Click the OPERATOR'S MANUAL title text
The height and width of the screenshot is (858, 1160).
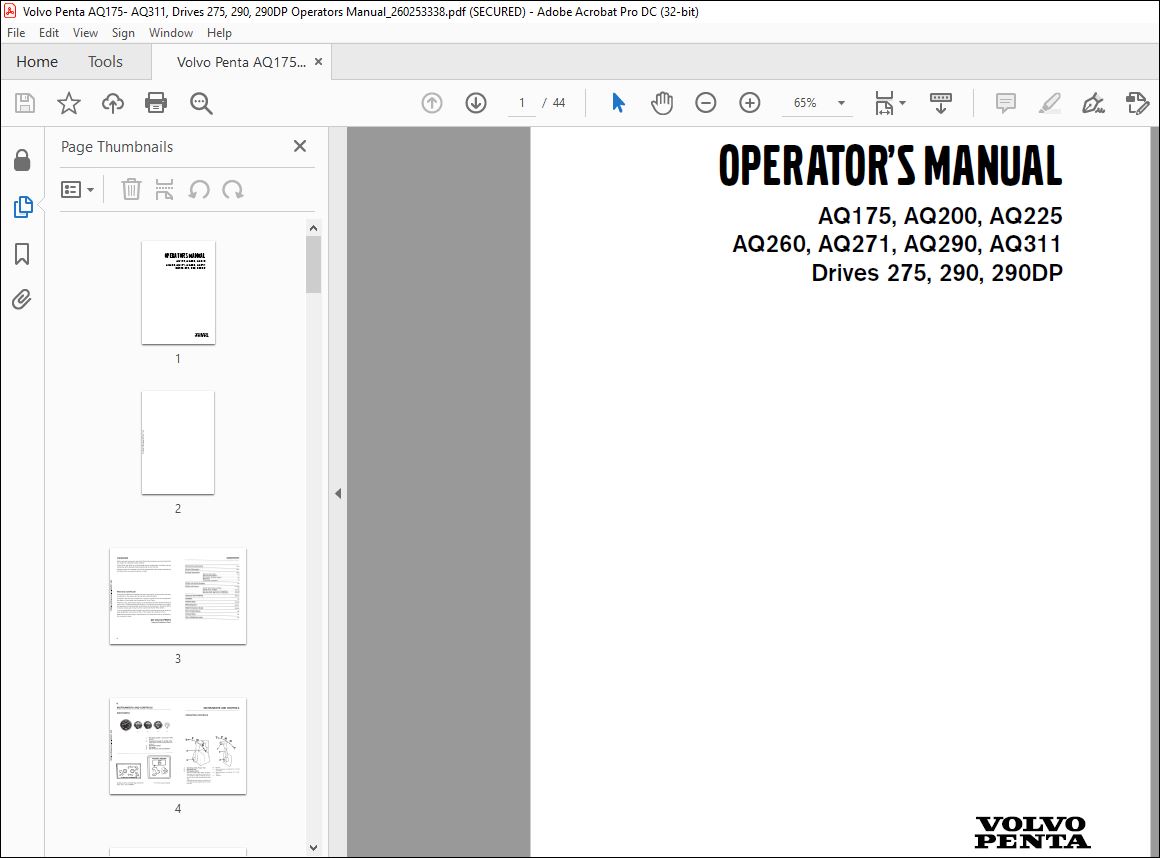[x=890, y=166]
